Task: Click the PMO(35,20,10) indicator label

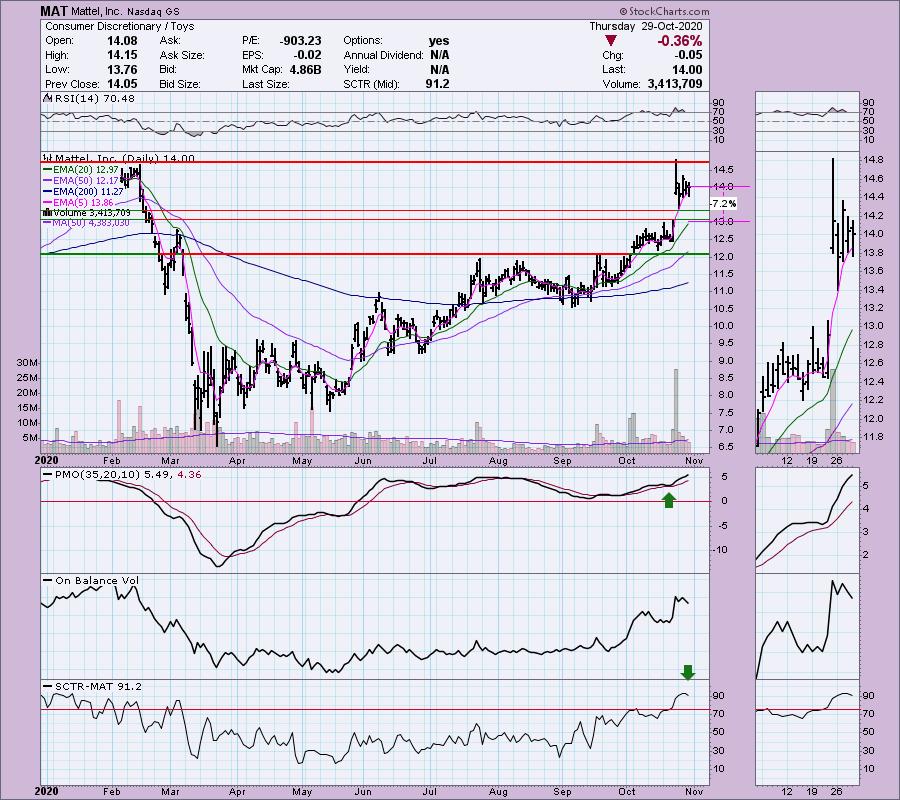Action: click(129, 475)
